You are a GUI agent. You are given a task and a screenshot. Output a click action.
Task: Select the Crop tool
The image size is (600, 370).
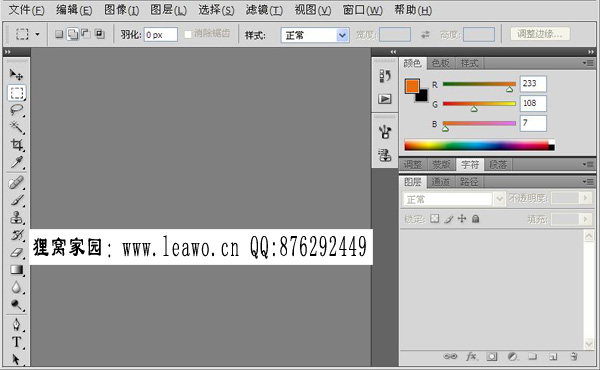click(x=16, y=145)
